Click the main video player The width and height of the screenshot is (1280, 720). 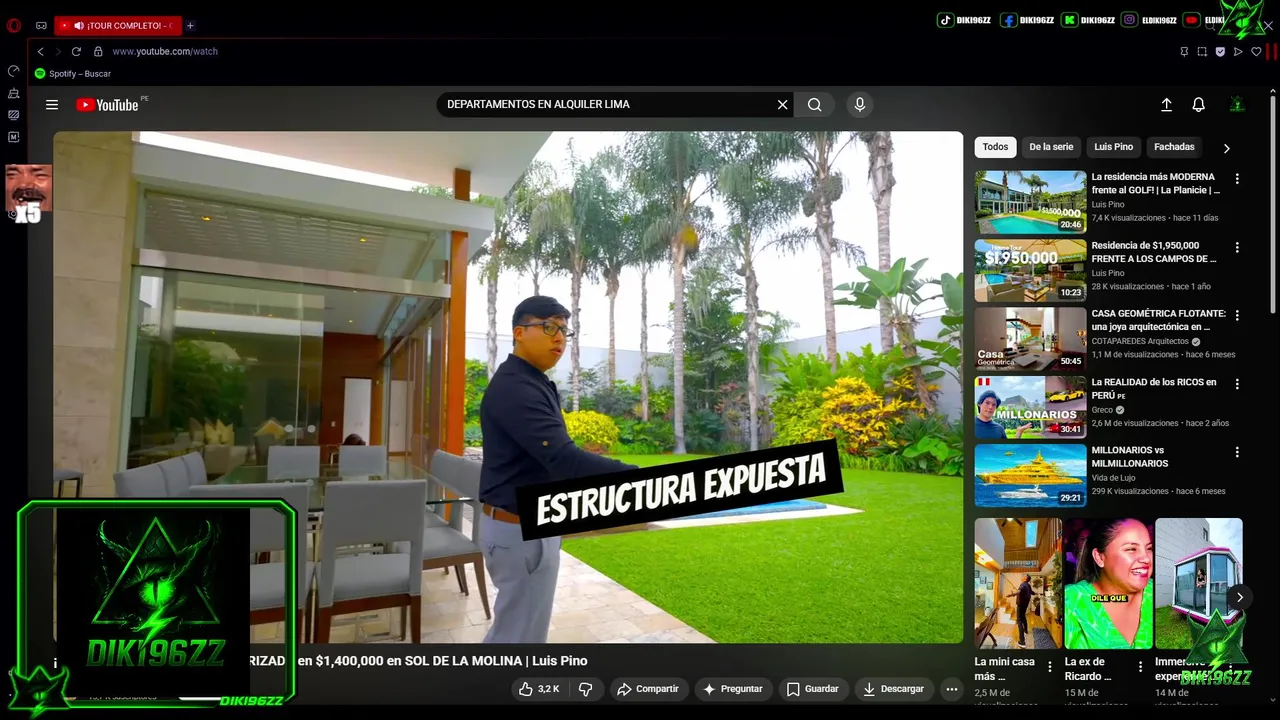(508, 387)
